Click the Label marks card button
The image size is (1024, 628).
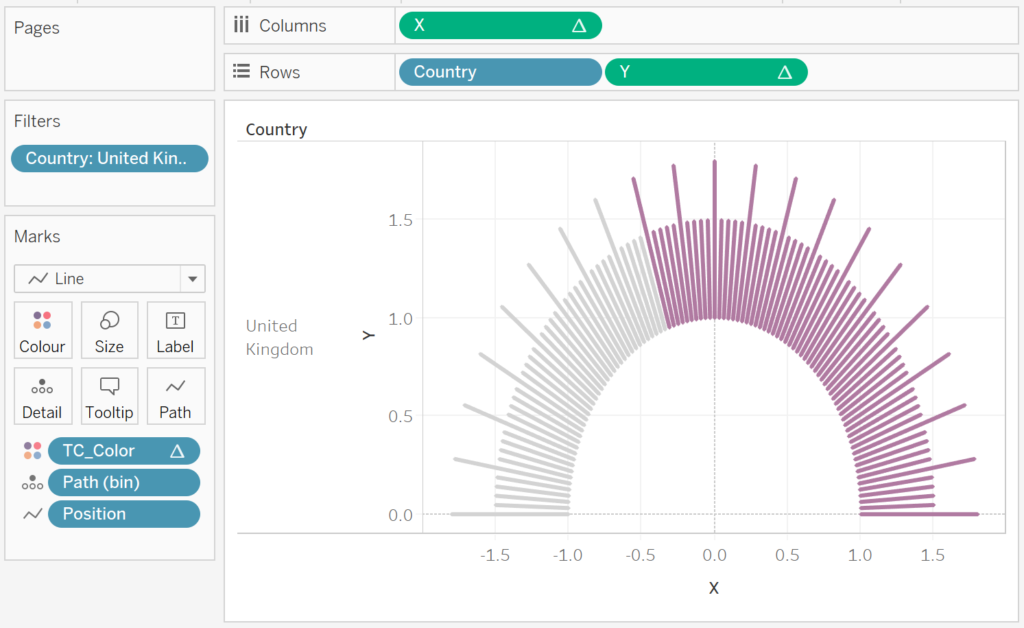(x=176, y=330)
